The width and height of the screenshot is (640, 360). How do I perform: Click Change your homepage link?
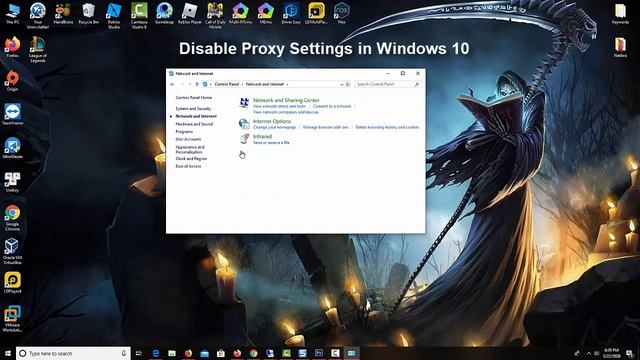point(274,127)
